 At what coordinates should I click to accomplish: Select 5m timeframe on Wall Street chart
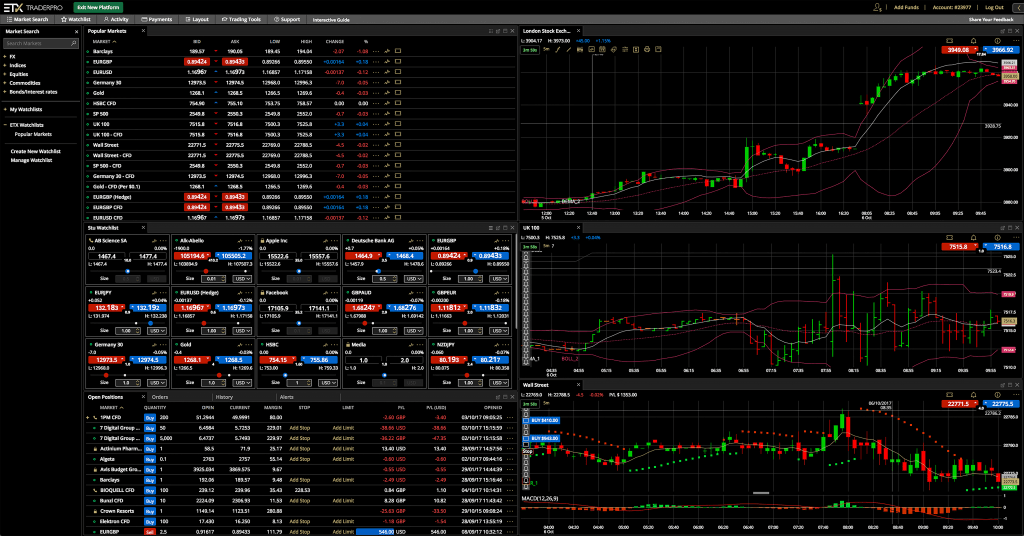(546, 403)
